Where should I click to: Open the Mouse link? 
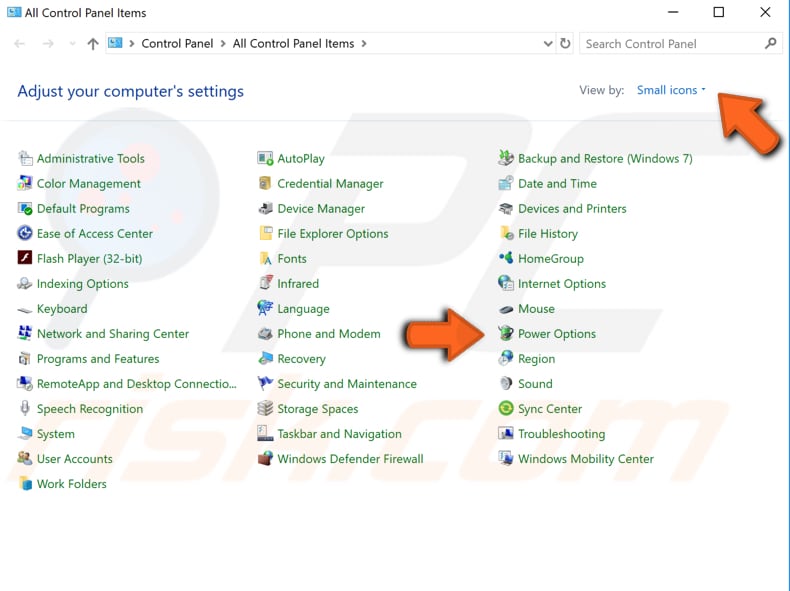pos(536,309)
